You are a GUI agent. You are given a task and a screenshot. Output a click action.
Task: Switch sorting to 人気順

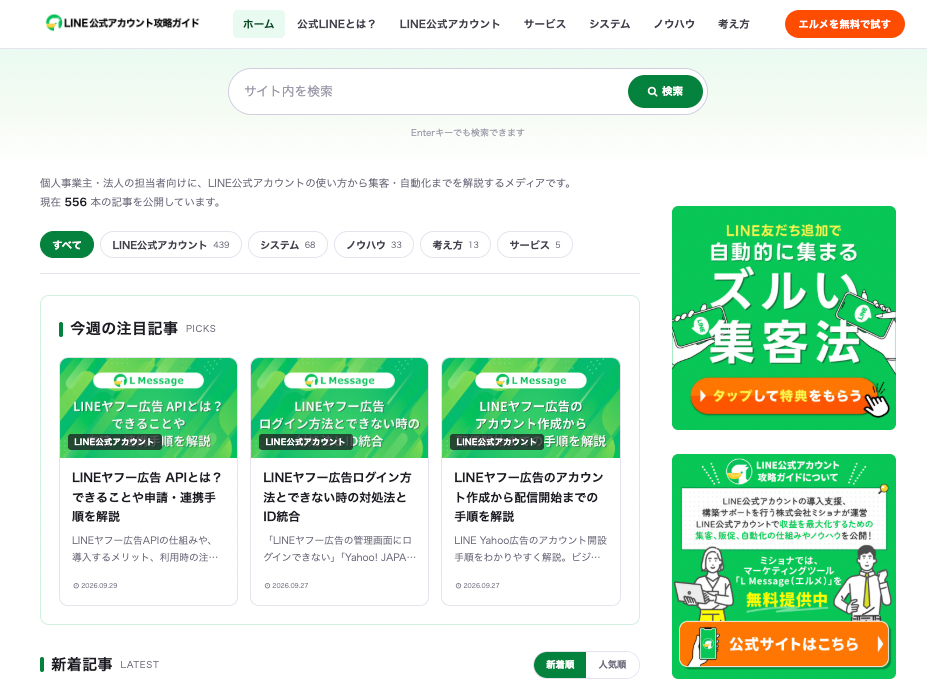coord(612,665)
